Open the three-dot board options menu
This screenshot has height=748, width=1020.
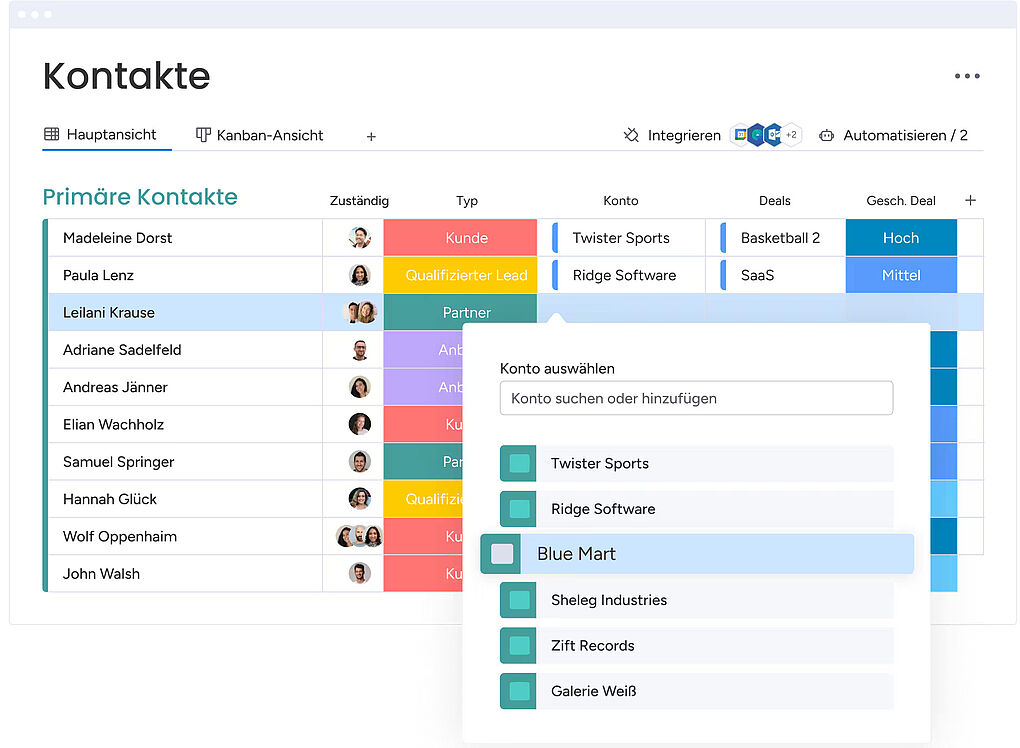[x=966, y=76]
